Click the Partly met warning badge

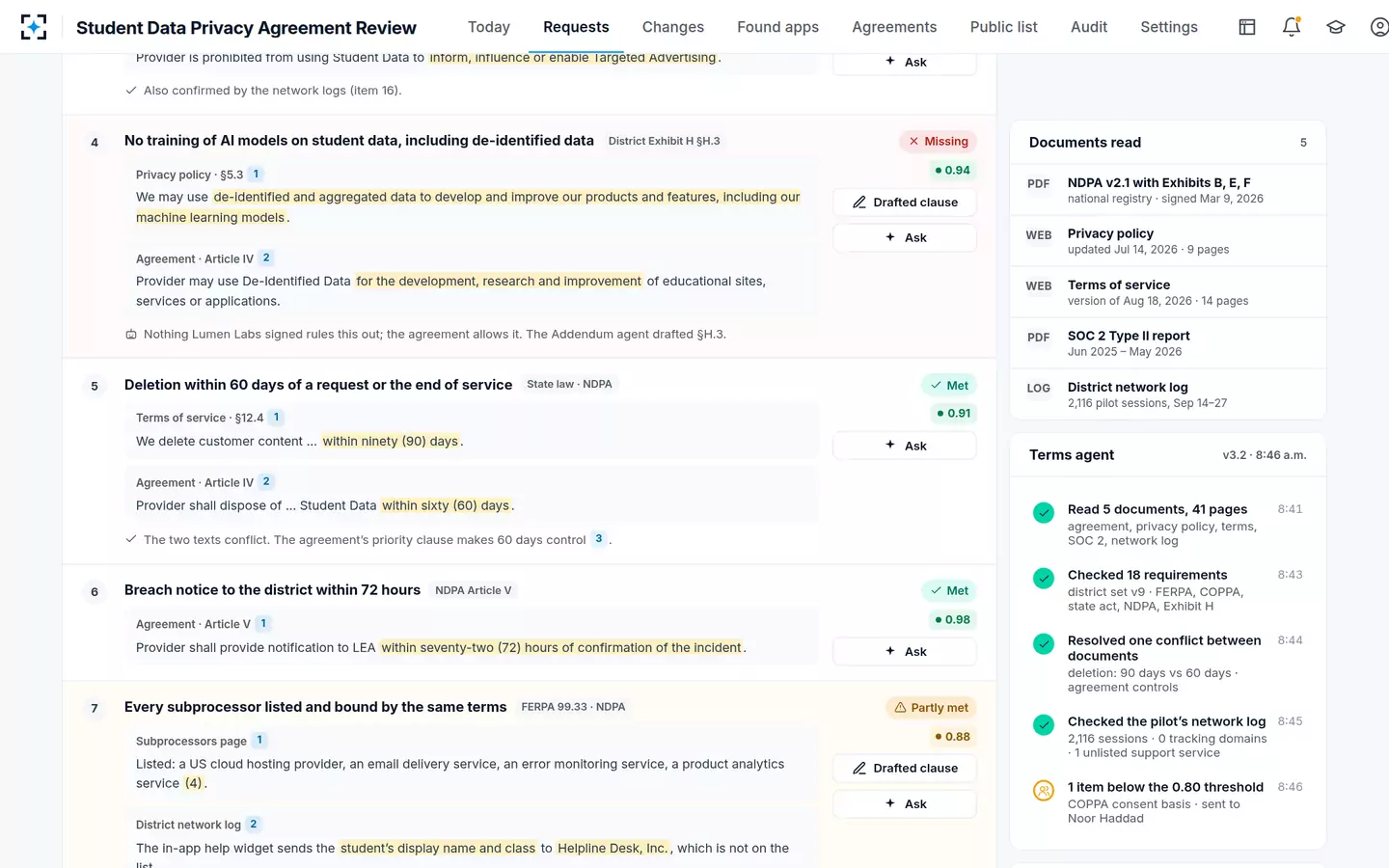(931, 708)
